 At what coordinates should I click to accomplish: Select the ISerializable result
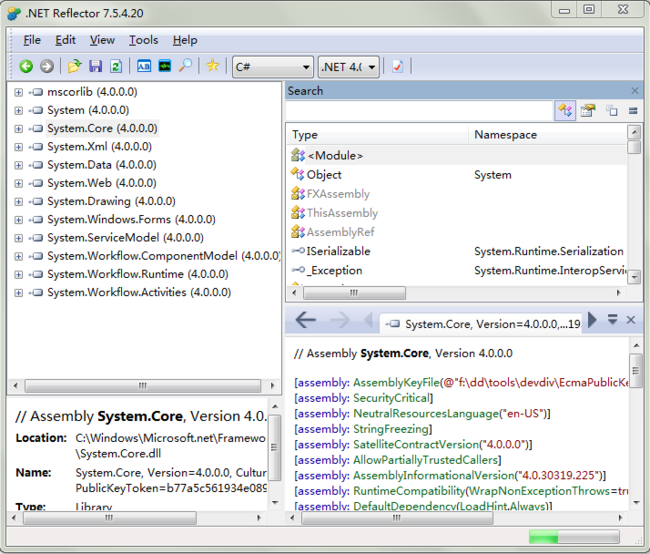pyautogui.click(x=339, y=251)
